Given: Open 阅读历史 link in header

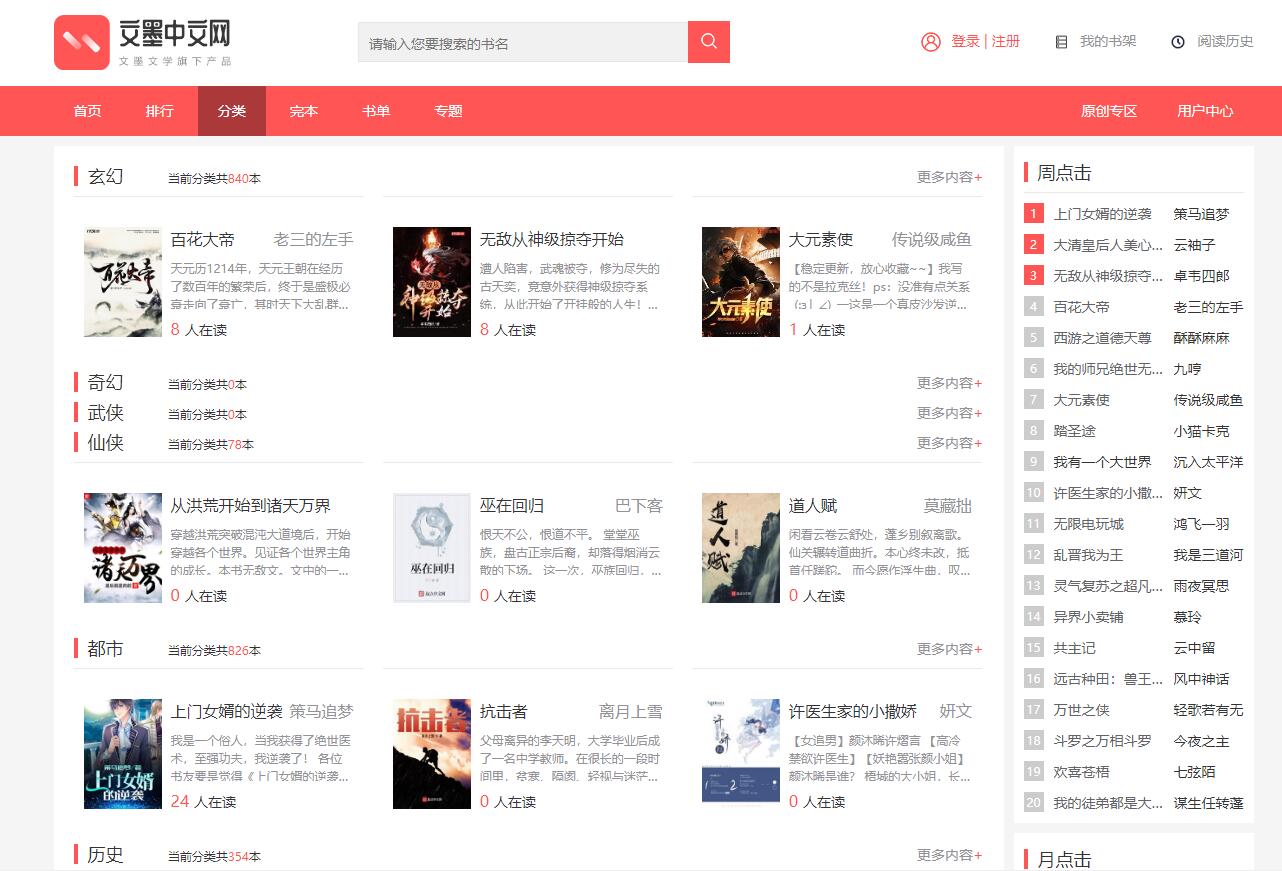Looking at the screenshot, I should click(x=1226, y=41).
